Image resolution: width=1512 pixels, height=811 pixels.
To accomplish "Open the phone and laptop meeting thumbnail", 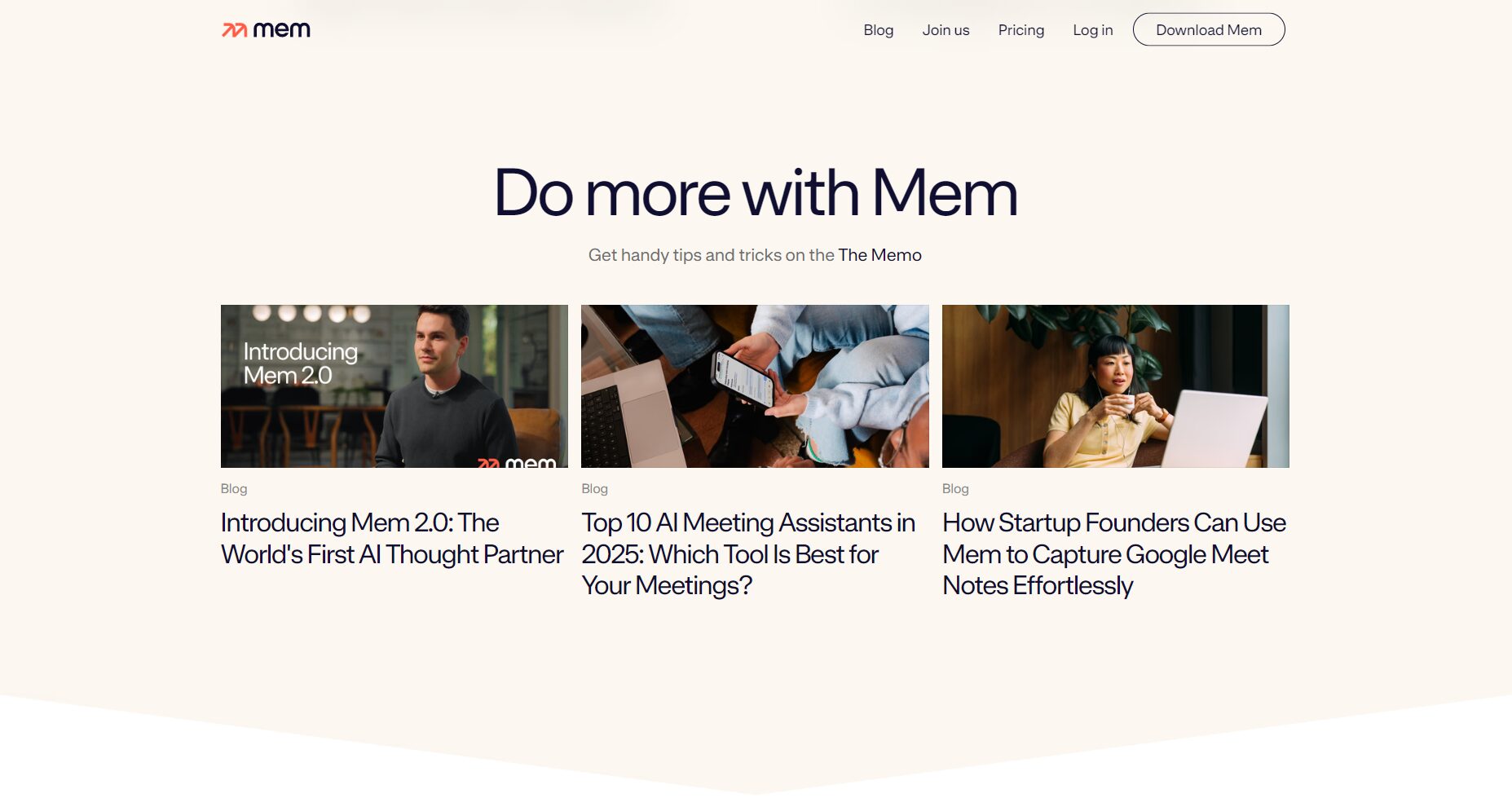I will [x=755, y=386].
